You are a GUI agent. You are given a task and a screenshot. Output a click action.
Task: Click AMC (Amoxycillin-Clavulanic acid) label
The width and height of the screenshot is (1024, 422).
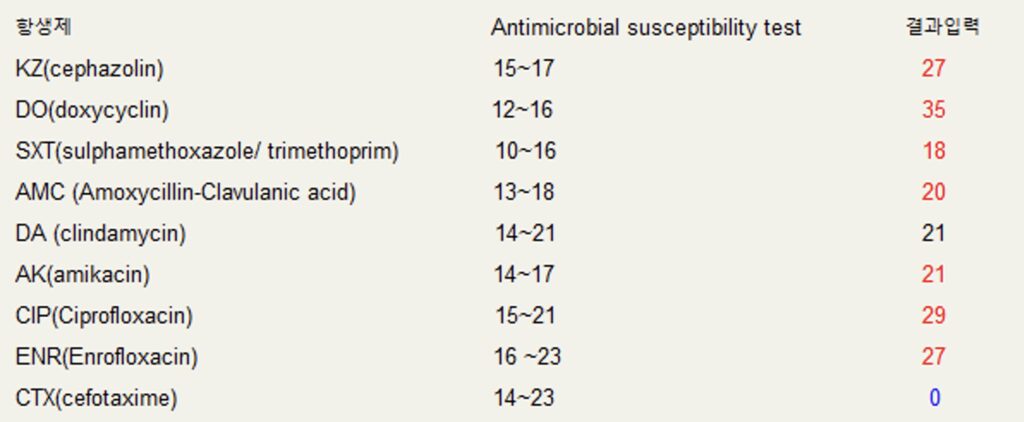click(185, 192)
